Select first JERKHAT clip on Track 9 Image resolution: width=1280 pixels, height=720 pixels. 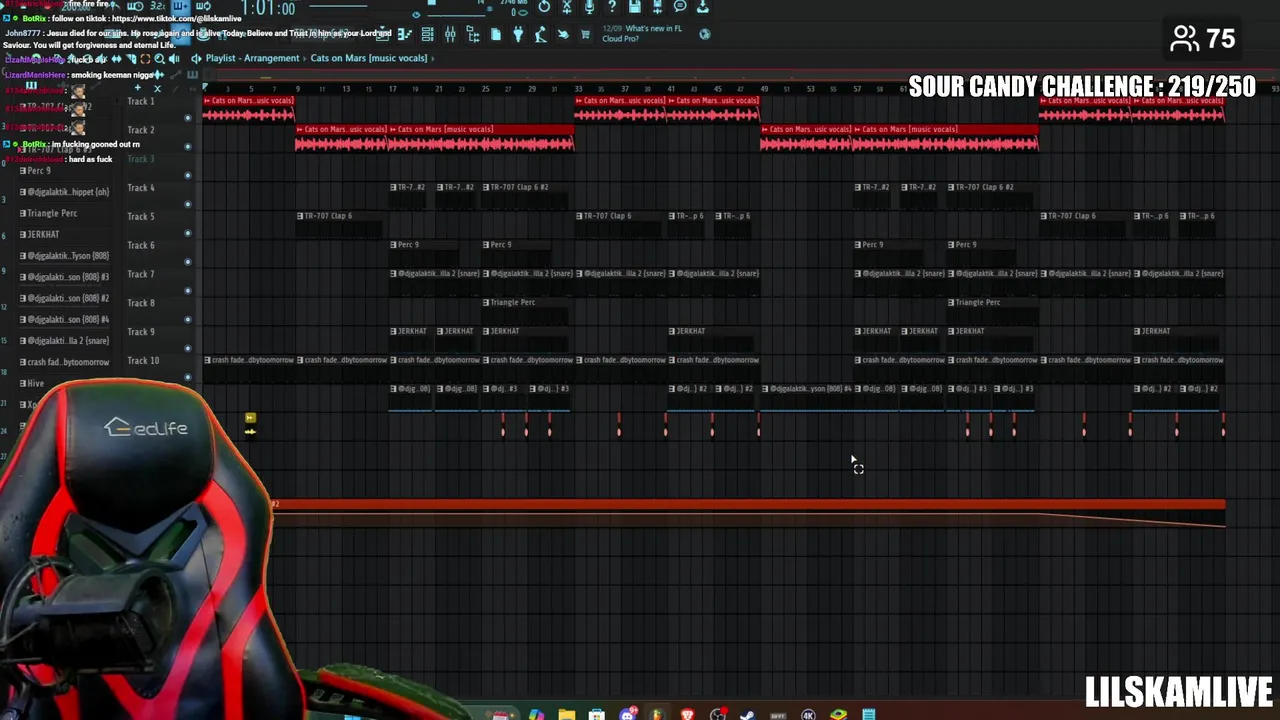(412, 339)
